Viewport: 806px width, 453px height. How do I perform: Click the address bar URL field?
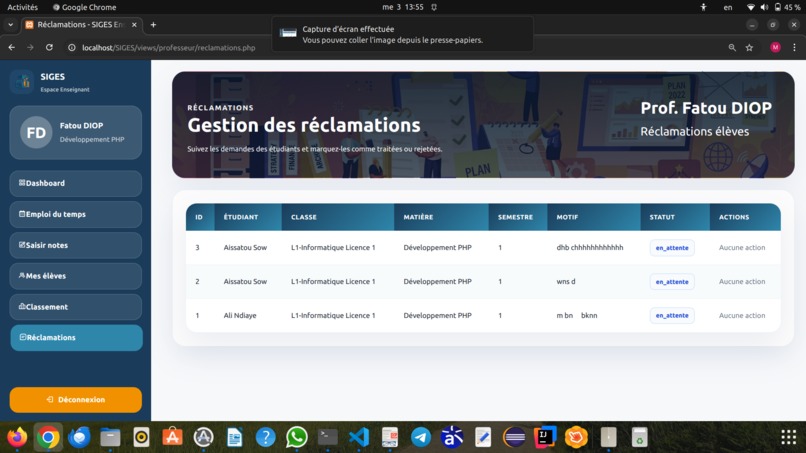(169, 47)
